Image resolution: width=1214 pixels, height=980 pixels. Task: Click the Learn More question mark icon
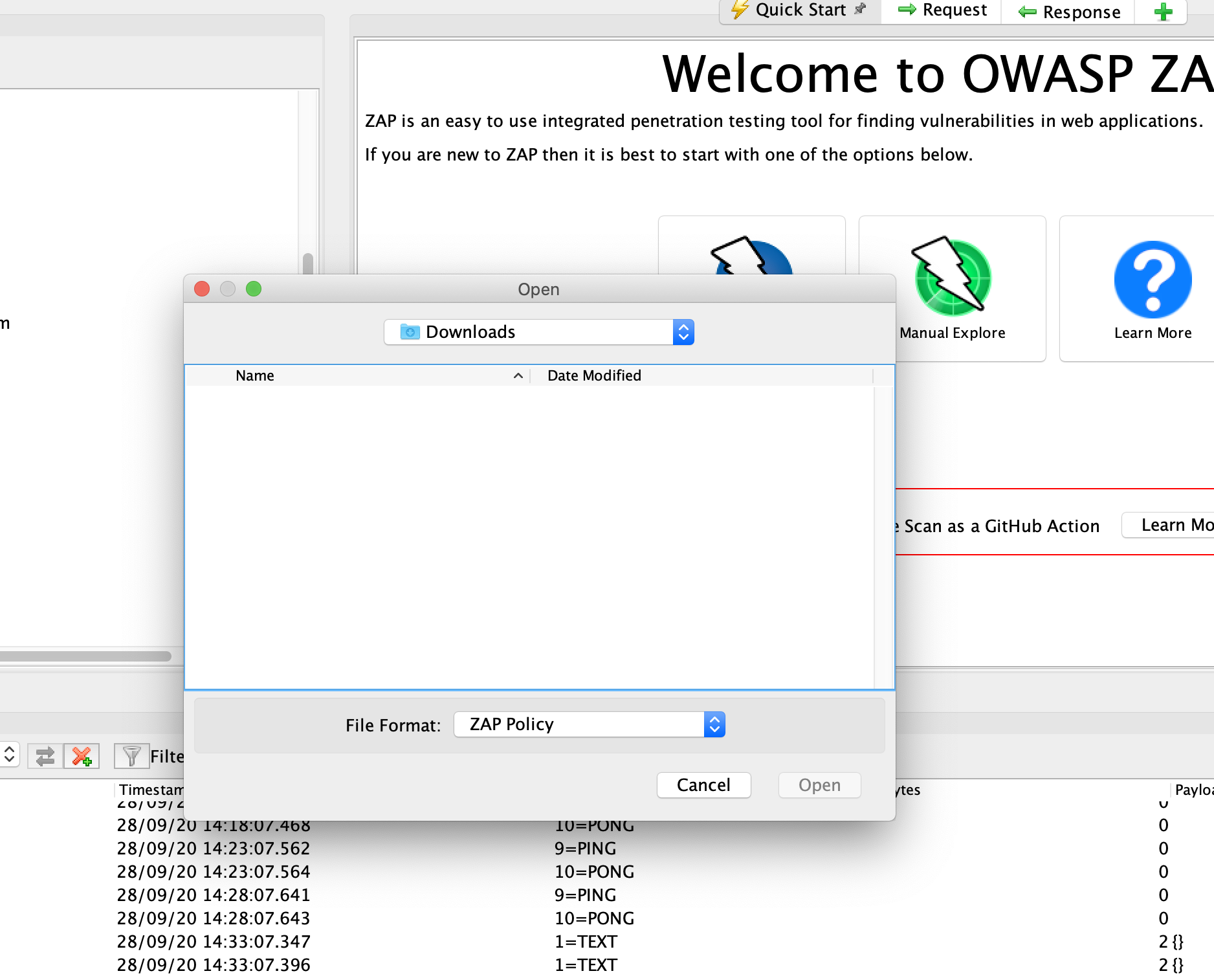tap(1153, 279)
